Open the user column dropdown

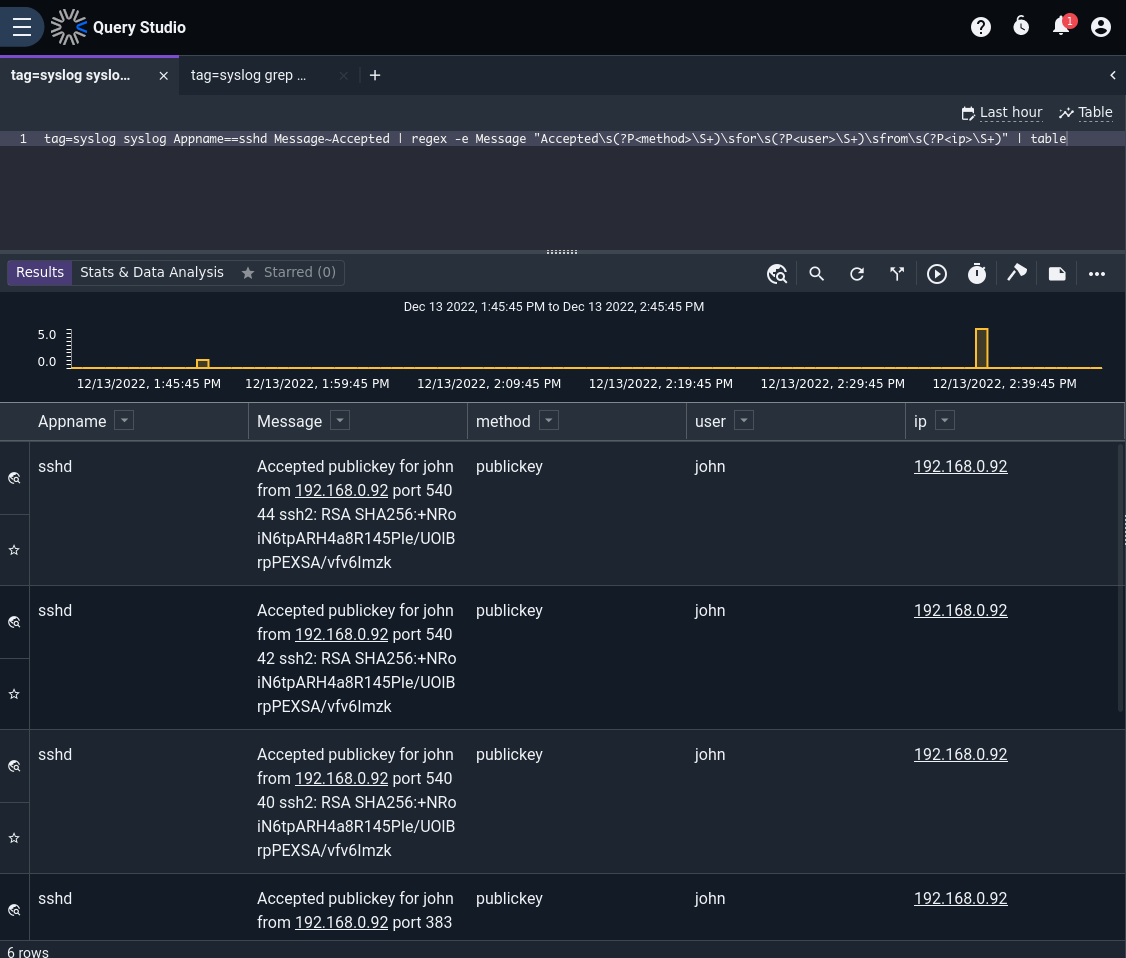744,421
